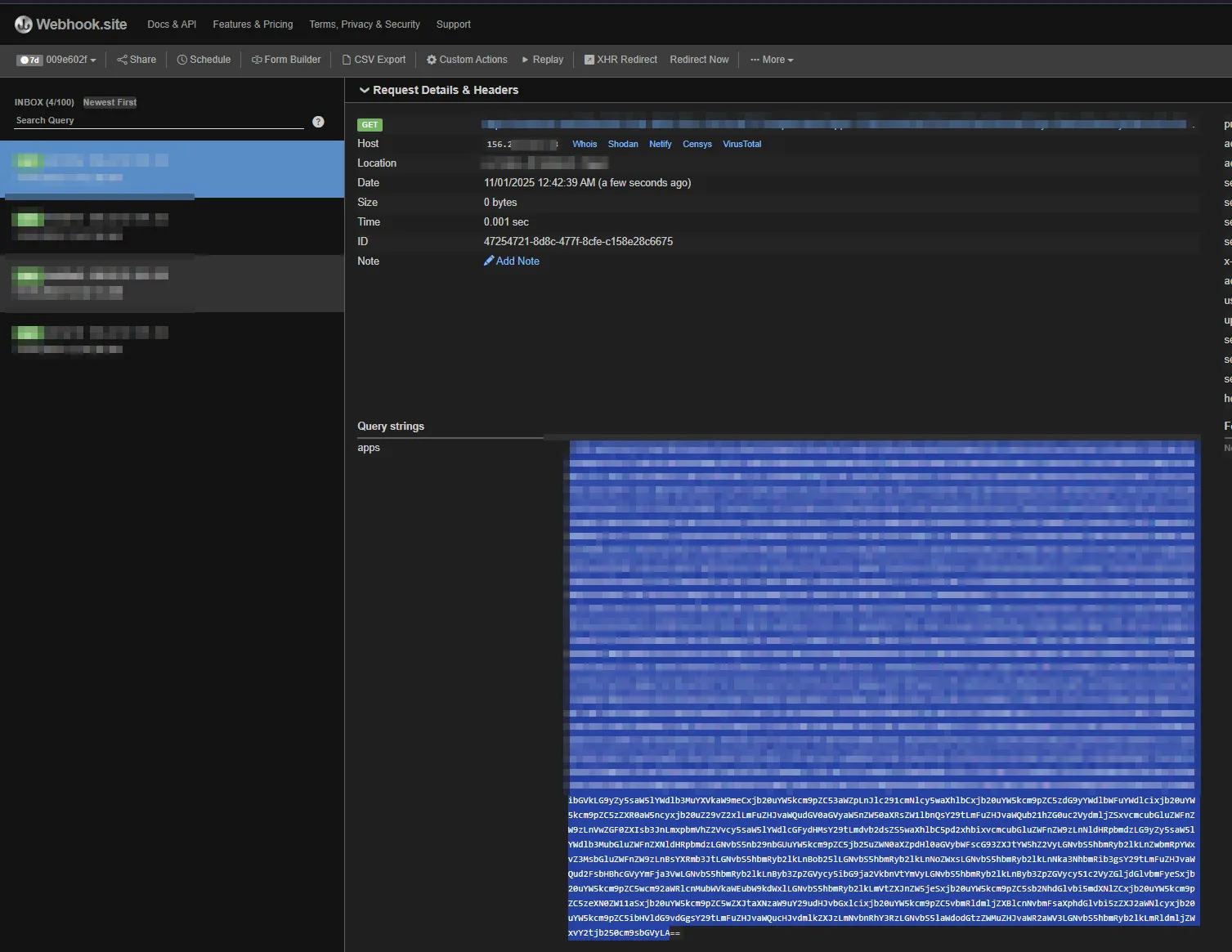Click the Redirect Now button

[x=699, y=60]
